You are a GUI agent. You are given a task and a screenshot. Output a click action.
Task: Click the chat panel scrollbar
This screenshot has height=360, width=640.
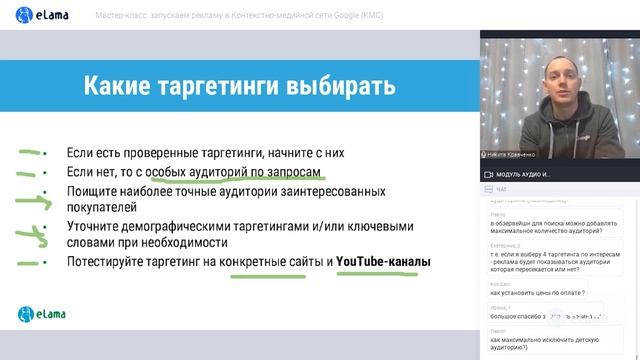pos(637,278)
